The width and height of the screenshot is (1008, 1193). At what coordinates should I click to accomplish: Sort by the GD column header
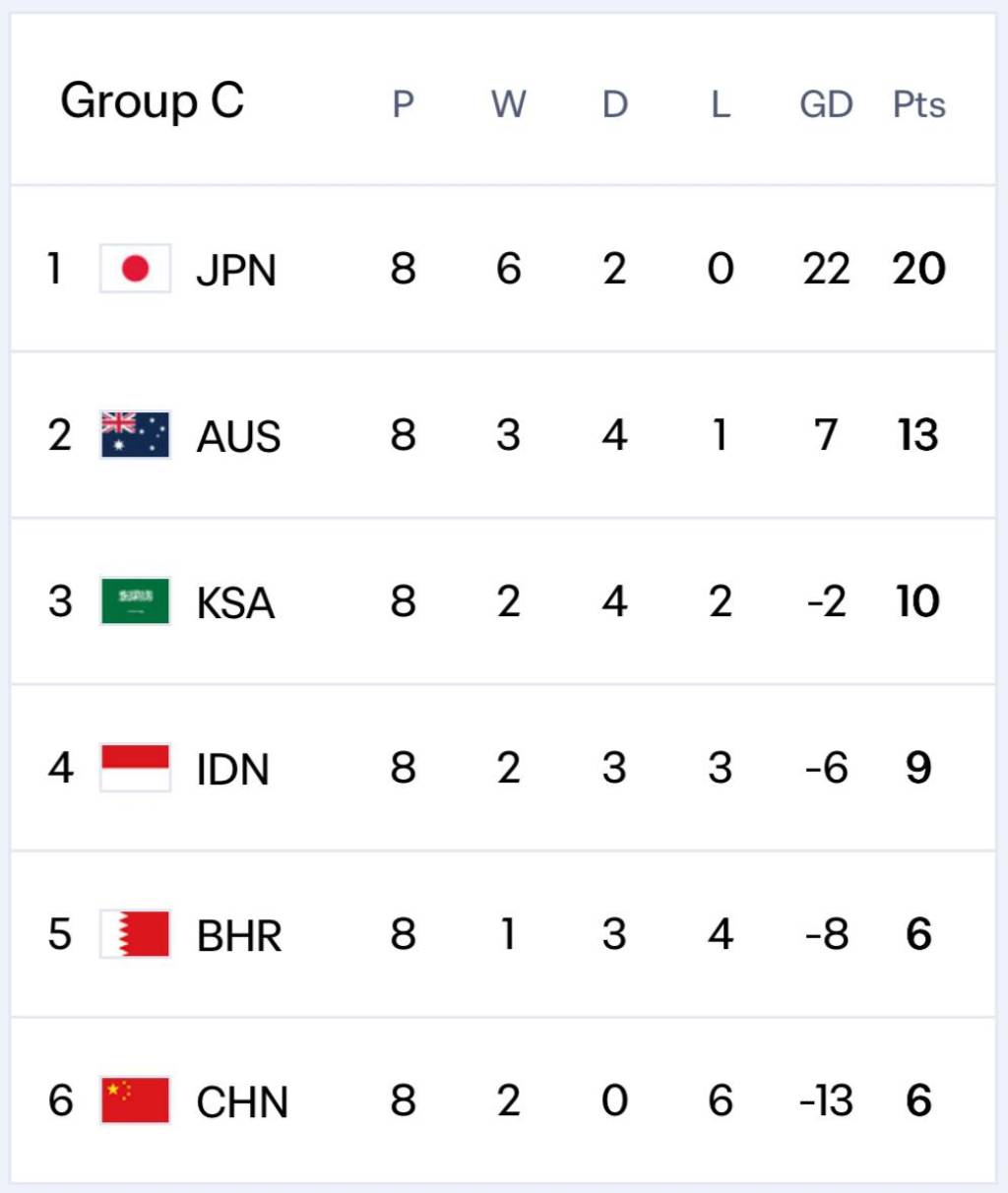[x=826, y=104]
